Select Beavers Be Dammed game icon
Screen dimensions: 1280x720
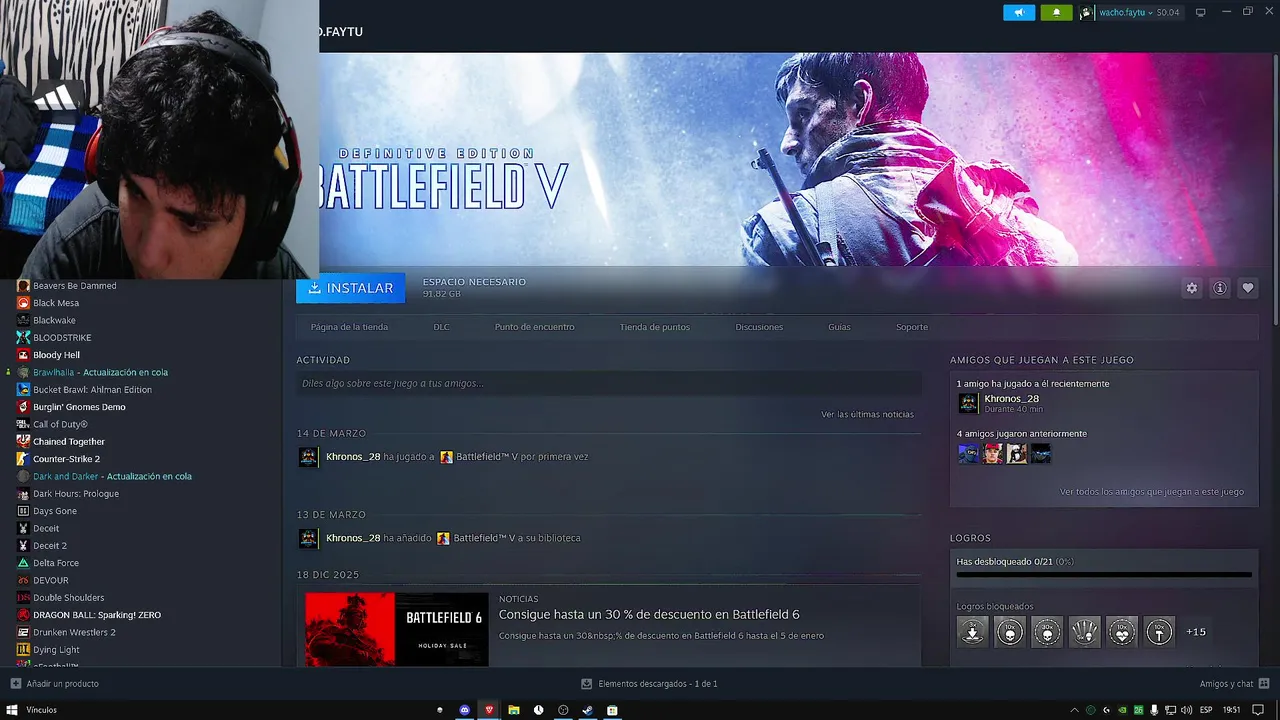(23, 286)
